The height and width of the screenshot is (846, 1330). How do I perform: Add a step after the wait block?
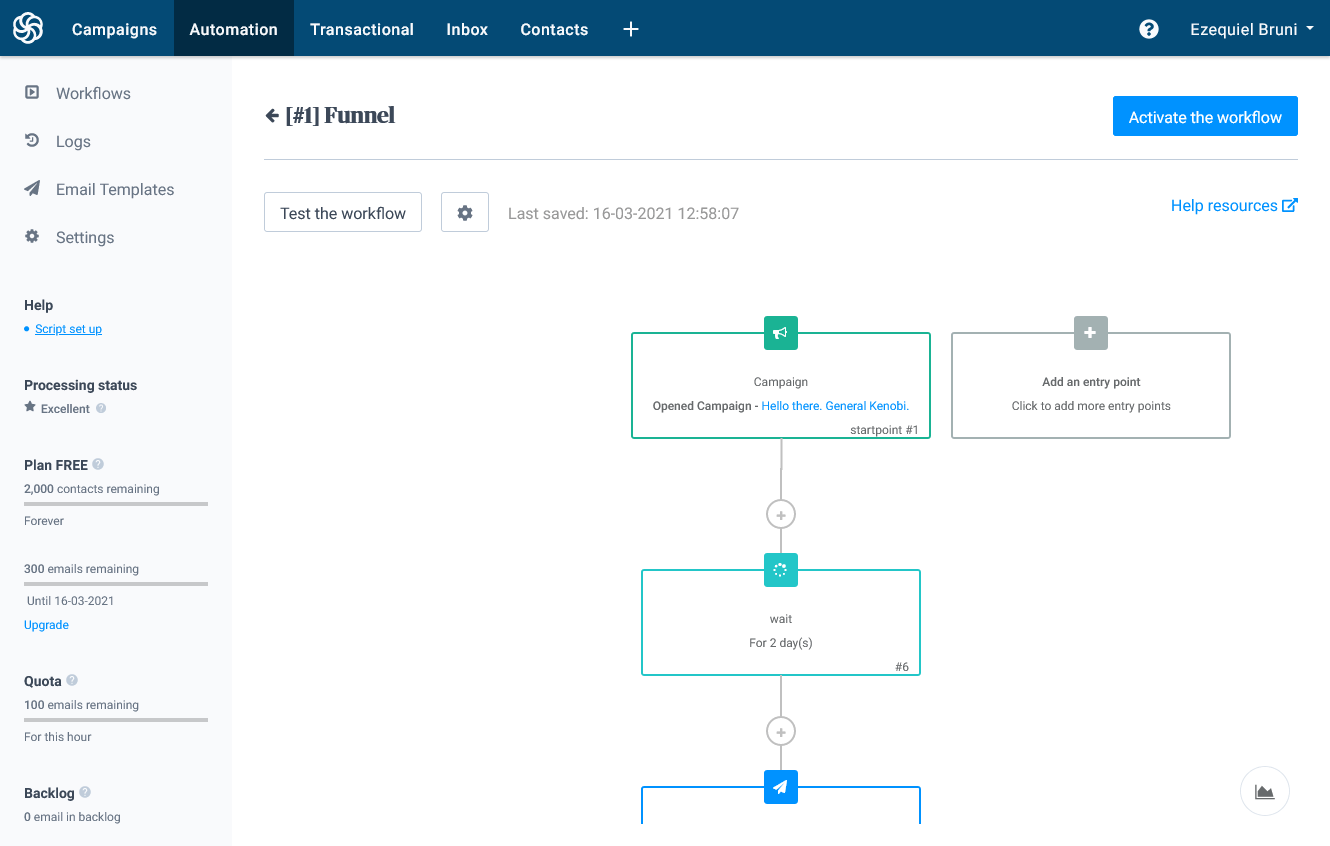[781, 731]
